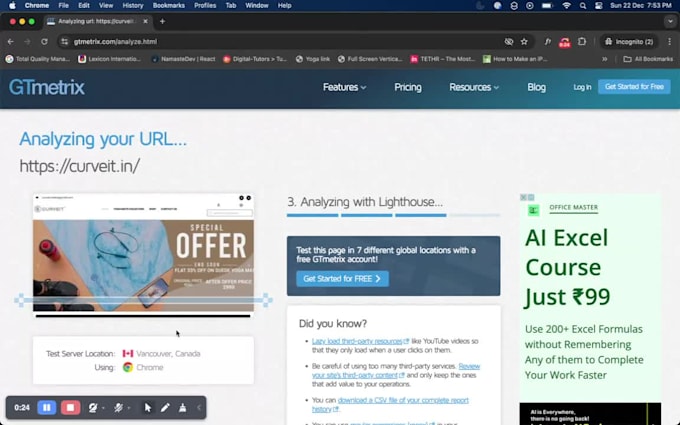
Task: Open the Blog link
Action: tap(536, 87)
